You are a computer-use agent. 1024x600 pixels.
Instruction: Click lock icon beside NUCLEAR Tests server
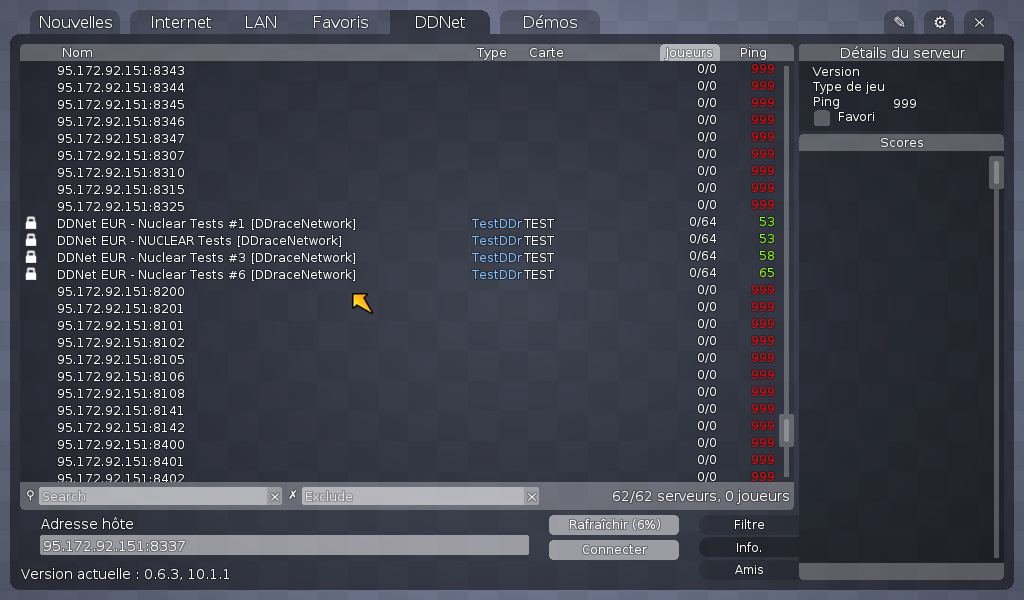click(x=30, y=240)
